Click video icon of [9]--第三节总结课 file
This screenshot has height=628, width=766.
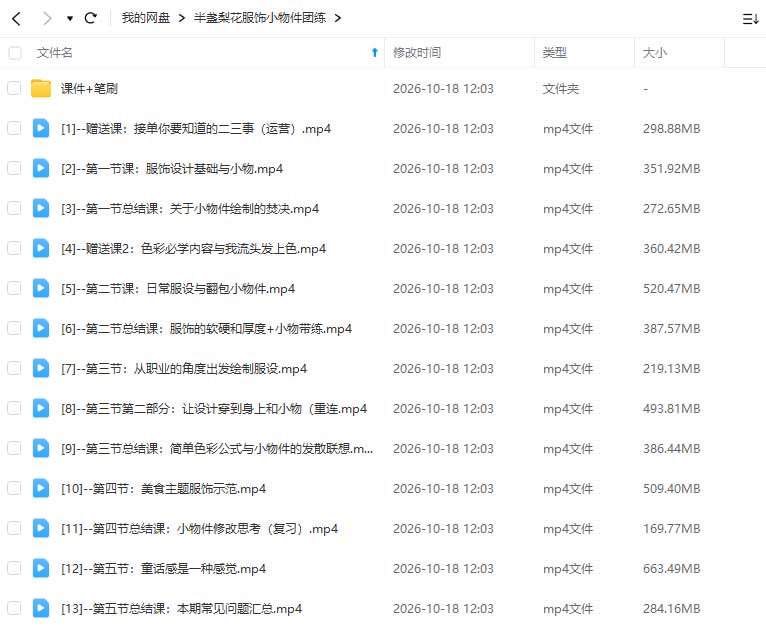pos(41,449)
